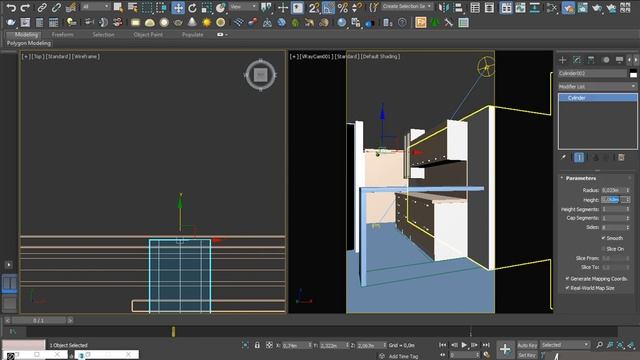Select the Link tool

42,7
